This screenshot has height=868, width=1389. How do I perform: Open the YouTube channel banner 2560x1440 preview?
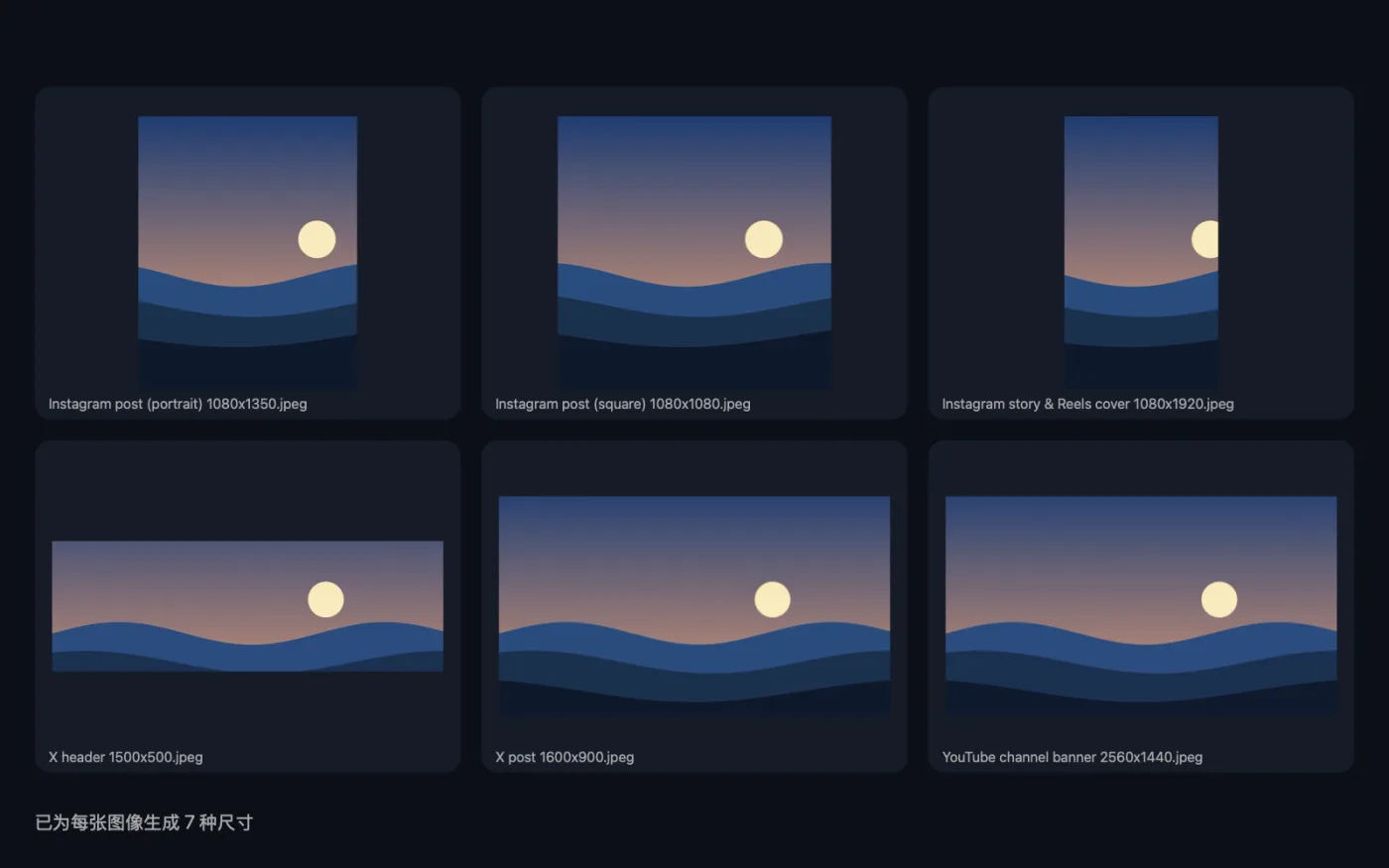(x=1141, y=606)
